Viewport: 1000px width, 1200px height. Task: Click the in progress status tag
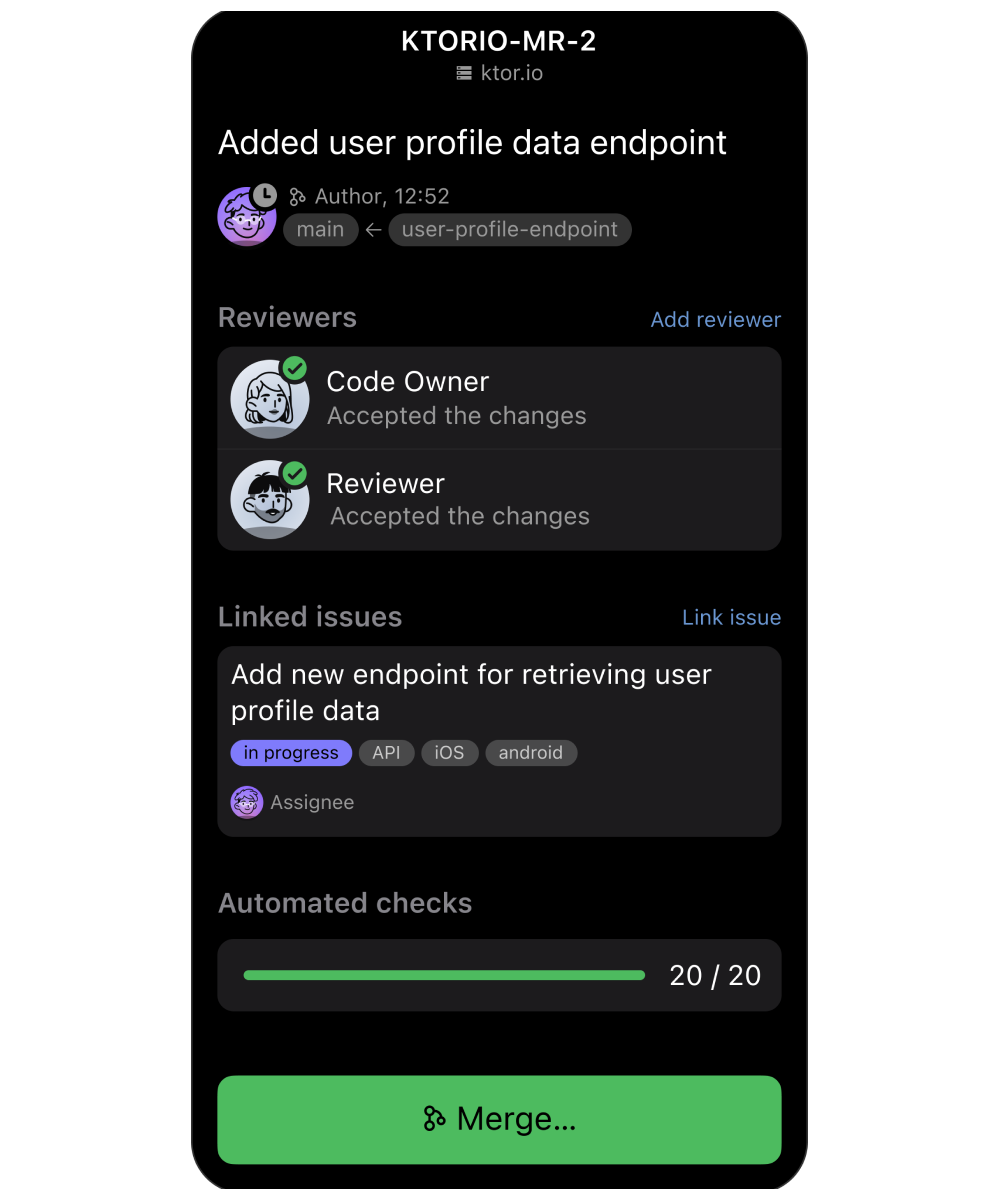click(x=291, y=753)
